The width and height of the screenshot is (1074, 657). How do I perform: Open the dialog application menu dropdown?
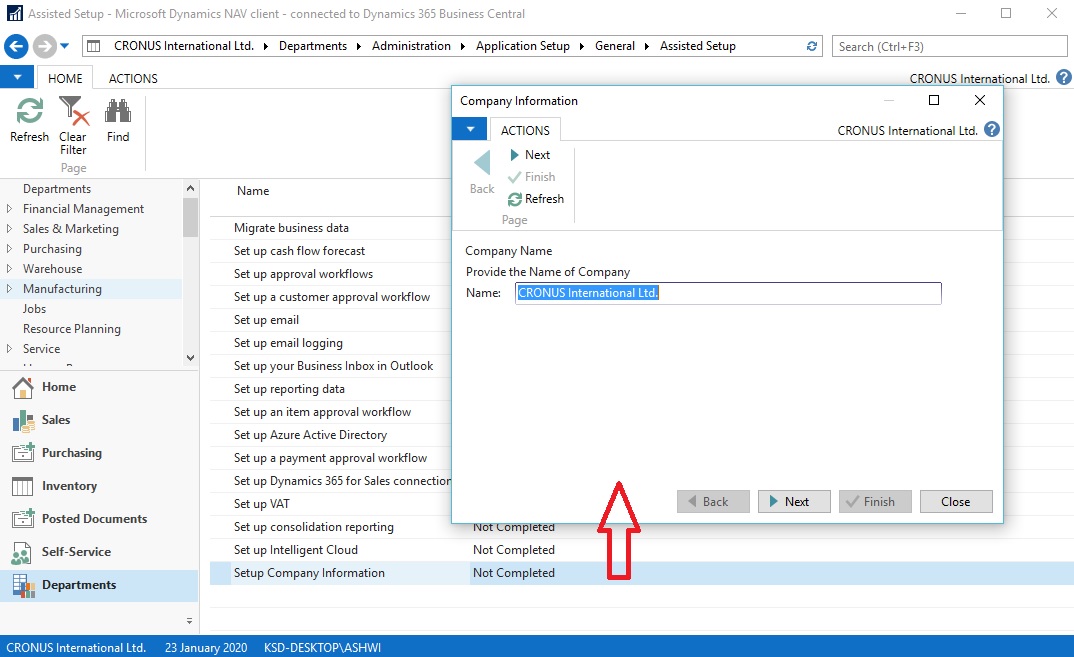pyautogui.click(x=469, y=130)
